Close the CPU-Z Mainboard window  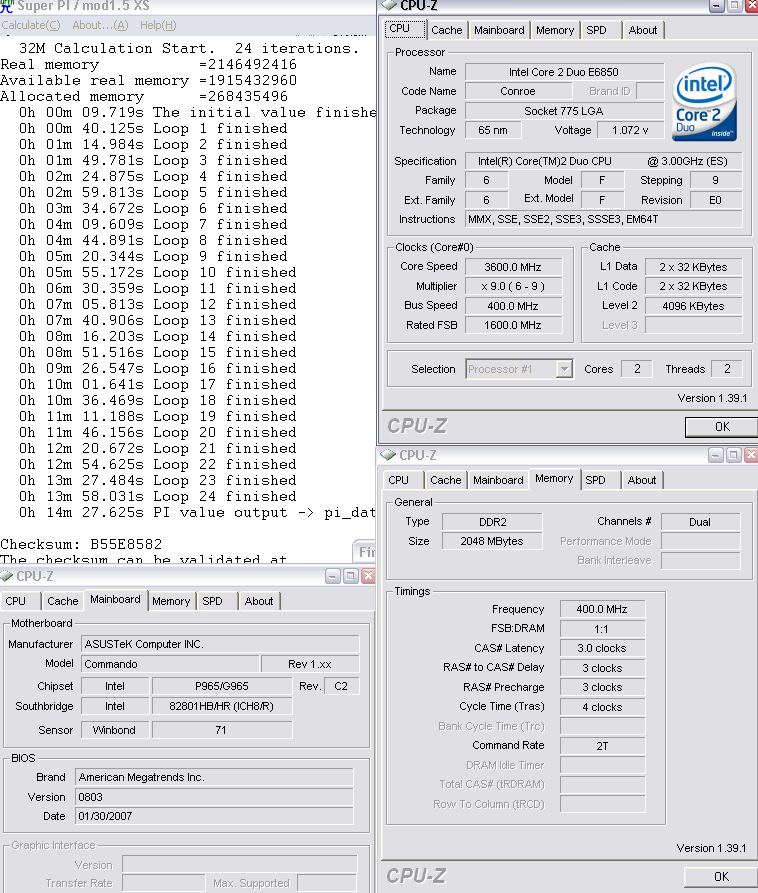coord(367,576)
